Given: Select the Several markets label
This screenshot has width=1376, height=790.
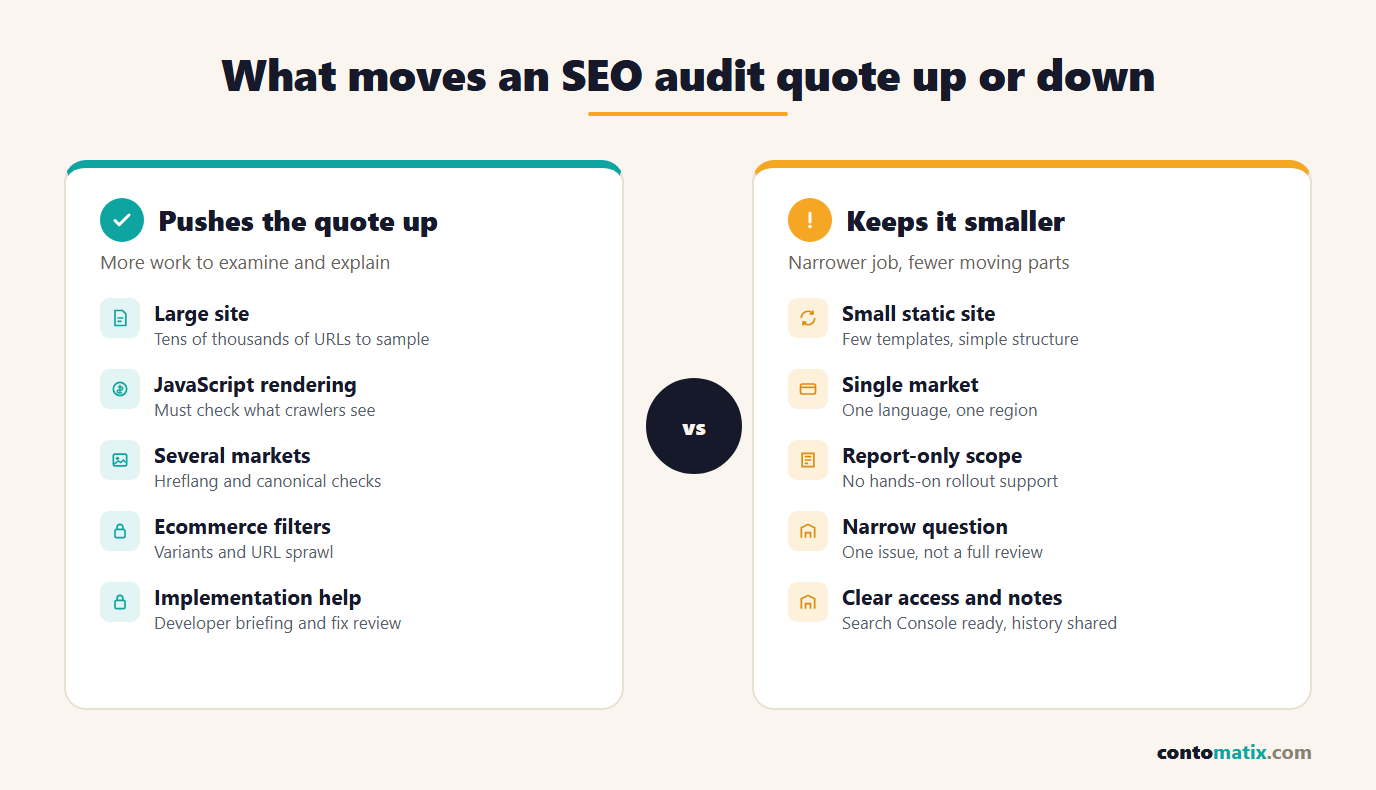Looking at the screenshot, I should pos(232,456).
